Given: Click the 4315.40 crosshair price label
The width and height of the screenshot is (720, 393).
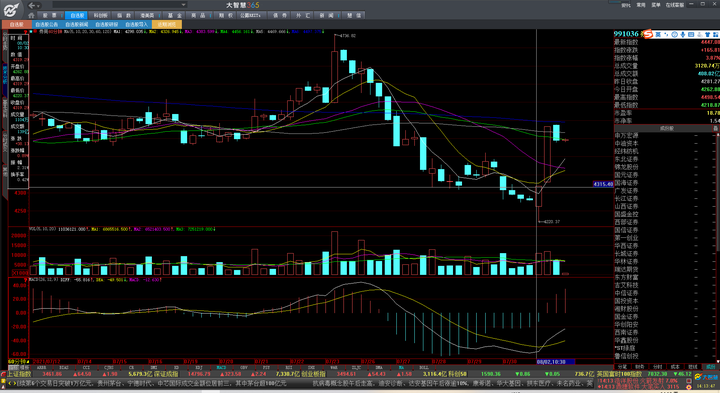Looking at the screenshot, I should 602,184.
